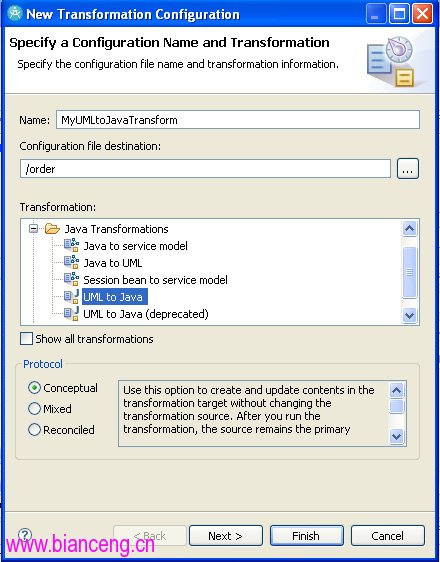Viewport: 440px width, 562px height.
Task: Maximize the New Transformation Configuration dialog
Action: pos(399,14)
